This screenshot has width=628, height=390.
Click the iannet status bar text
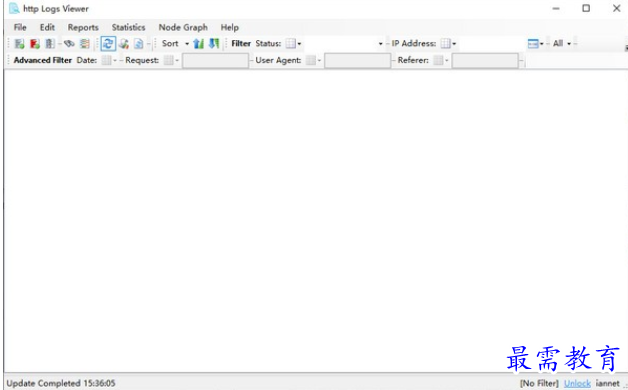point(608,383)
